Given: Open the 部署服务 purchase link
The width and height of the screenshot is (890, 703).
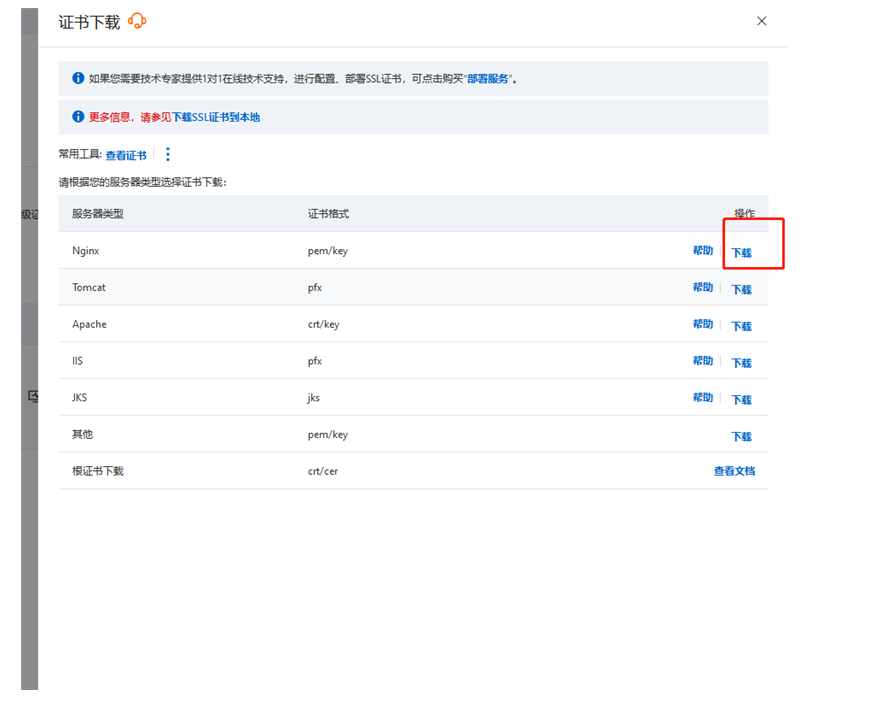Looking at the screenshot, I should point(489,79).
